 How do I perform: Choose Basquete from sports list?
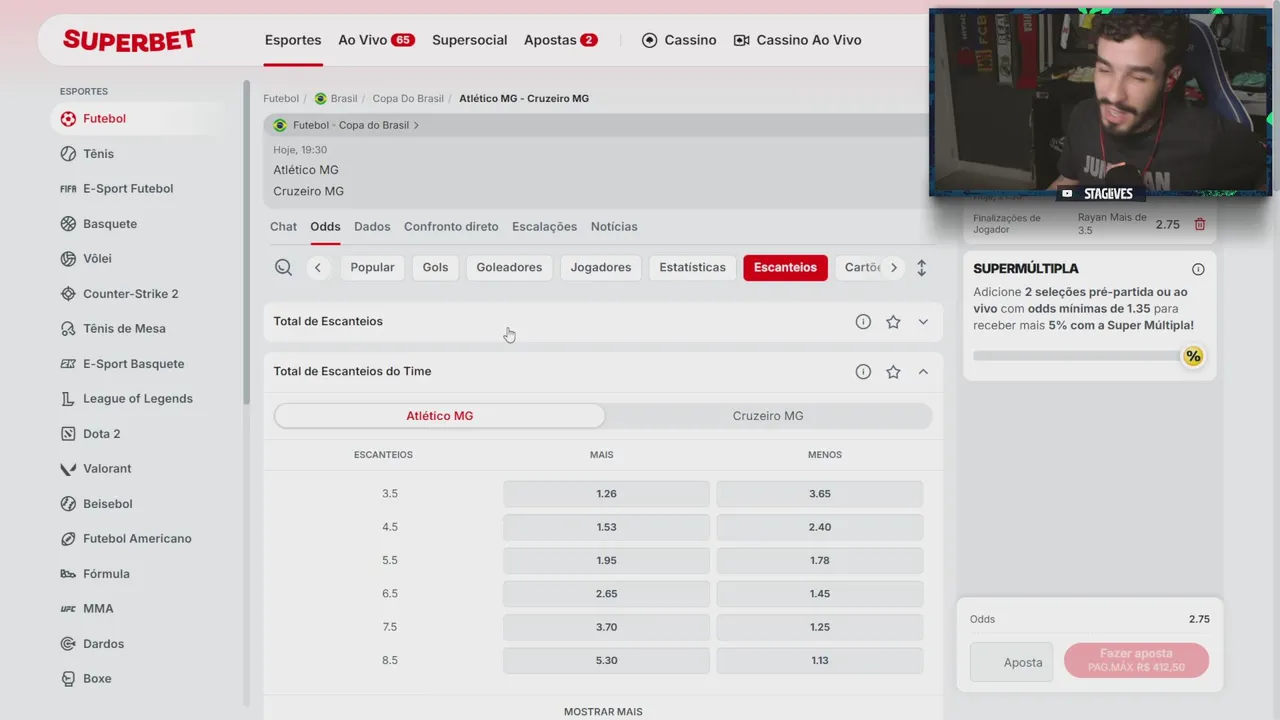point(98,224)
